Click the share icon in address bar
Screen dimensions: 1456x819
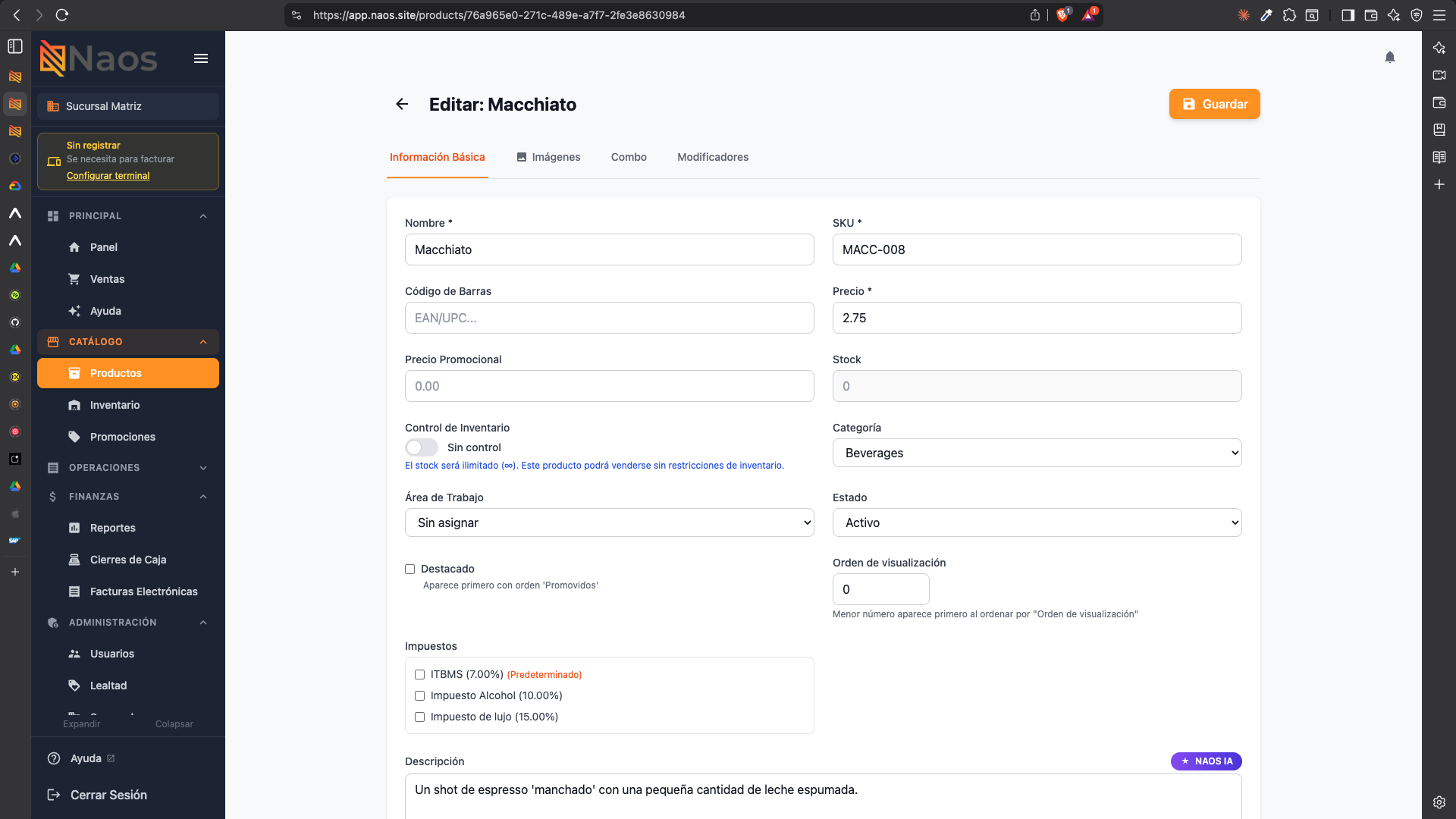[1035, 15]
